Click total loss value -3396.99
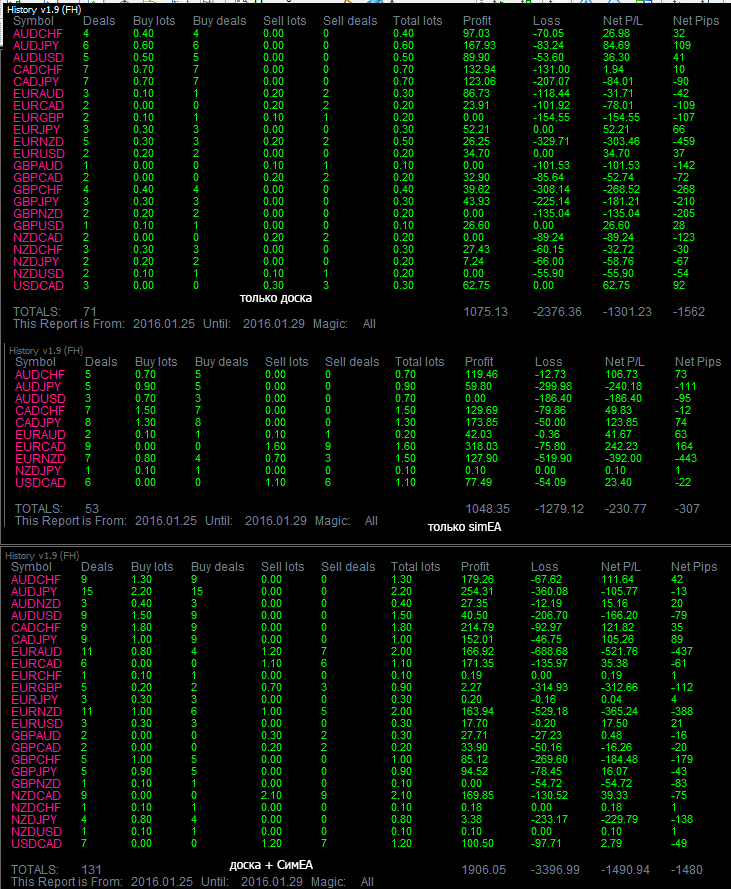The image size is (731, 889). (555, 870)
